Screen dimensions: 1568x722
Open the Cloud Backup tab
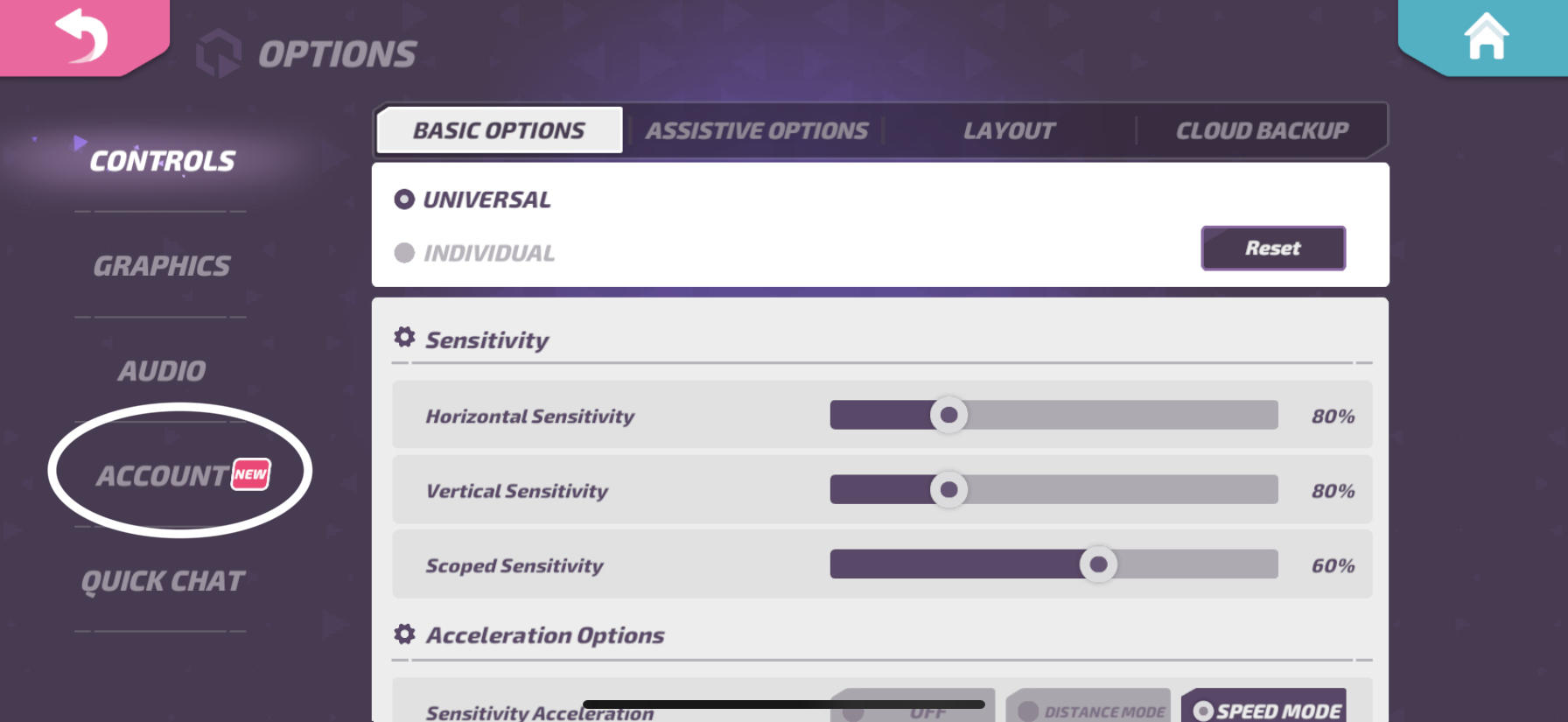pos(1262,130)
